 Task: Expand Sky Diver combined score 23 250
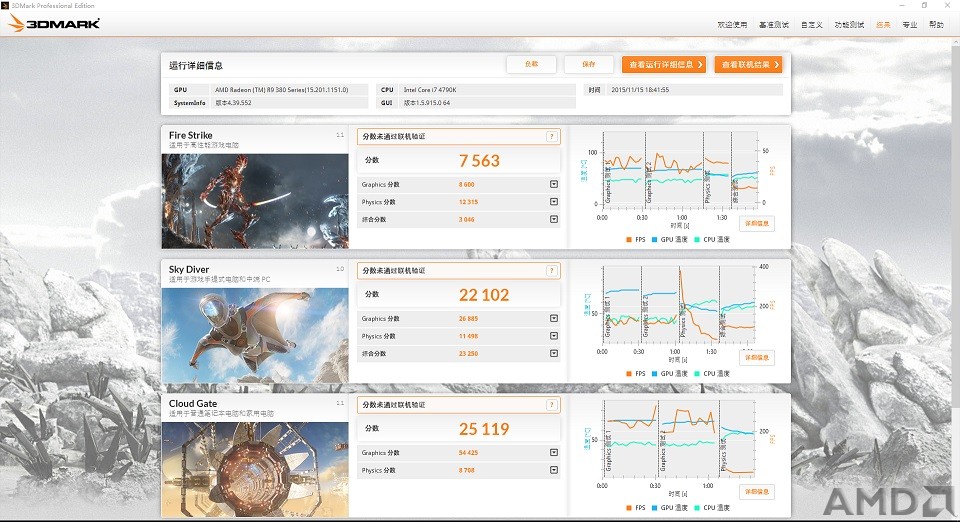pyautogui.click(x=554, y=353)
